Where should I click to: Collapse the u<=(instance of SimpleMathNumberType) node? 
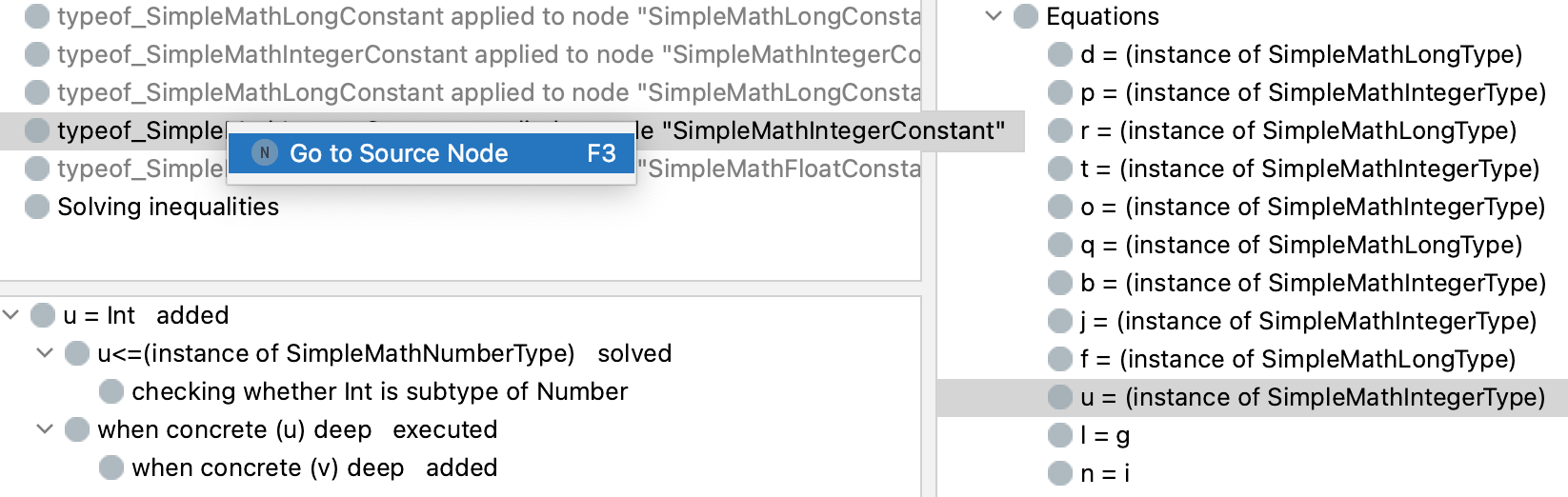[45, 353]
